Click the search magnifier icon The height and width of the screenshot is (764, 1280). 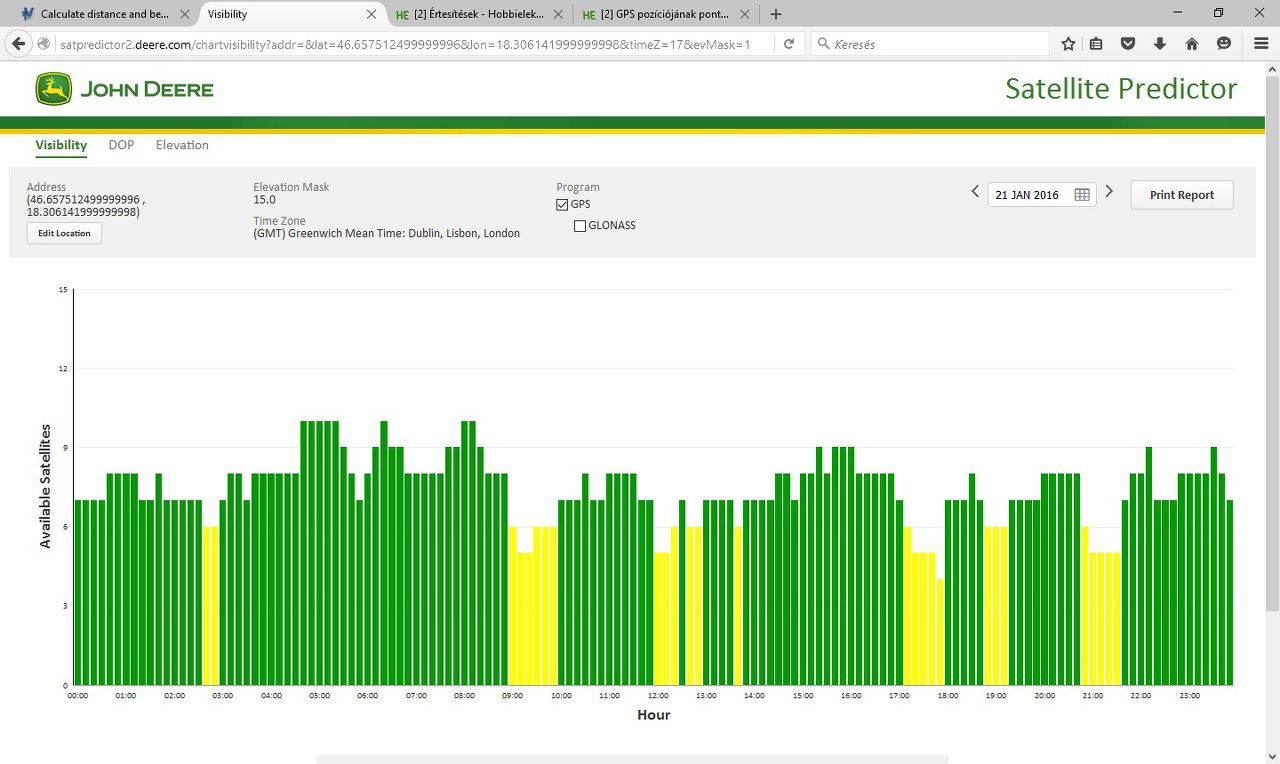[823, 44]
